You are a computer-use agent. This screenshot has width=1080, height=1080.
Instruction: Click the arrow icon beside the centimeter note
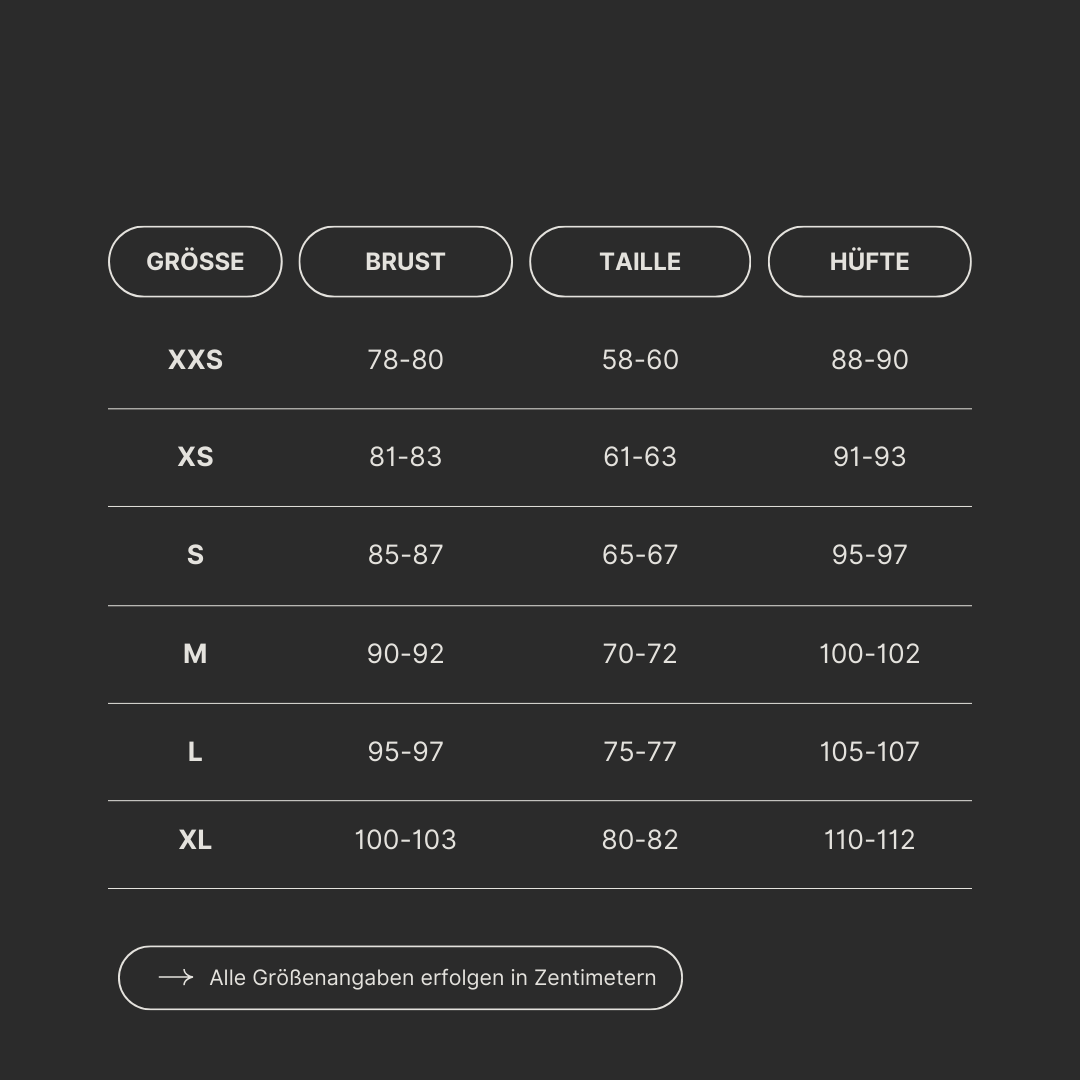pos(175,977)
